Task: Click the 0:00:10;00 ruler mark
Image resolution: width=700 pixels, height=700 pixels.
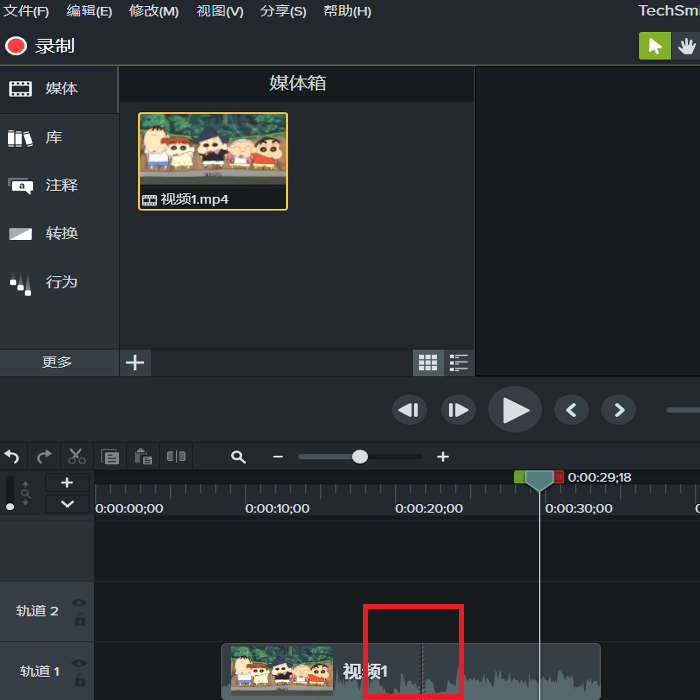Action: pyautogui.click(x=277, y=508)
